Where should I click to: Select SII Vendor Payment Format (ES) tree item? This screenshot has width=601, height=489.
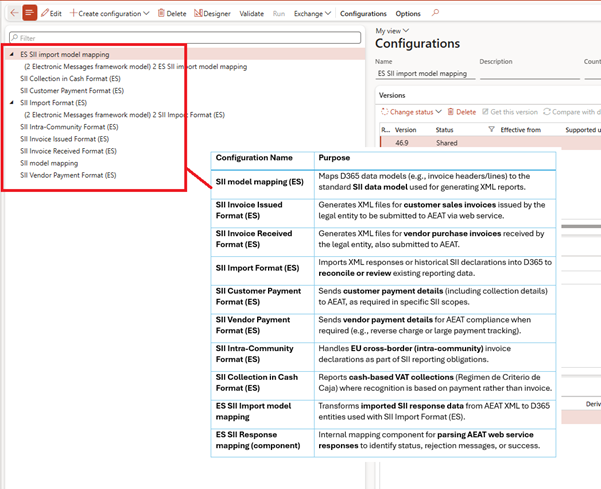coord(68,175)
